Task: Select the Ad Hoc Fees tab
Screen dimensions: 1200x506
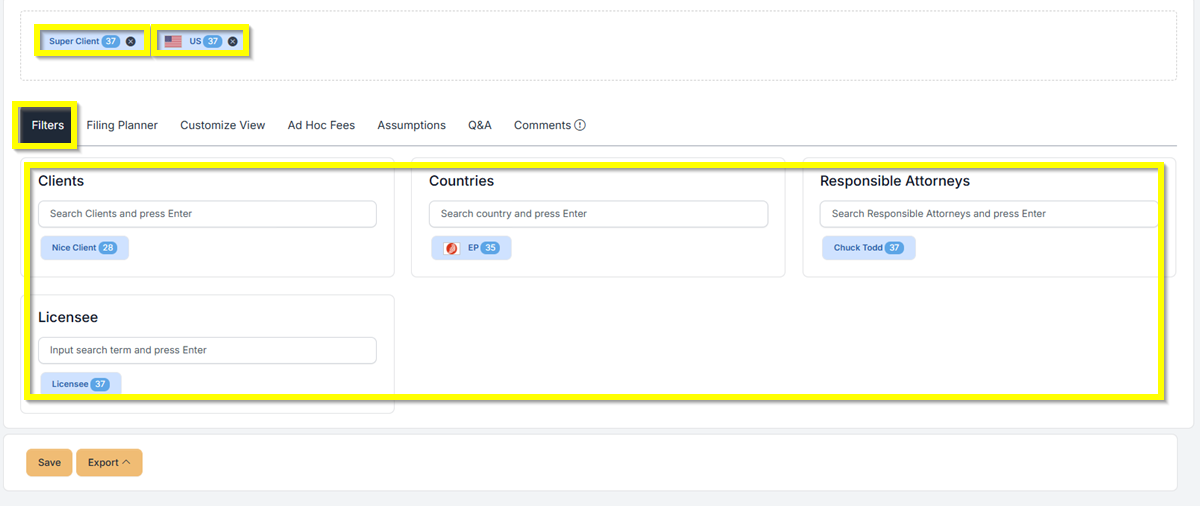Action: (x=321, y=126)
